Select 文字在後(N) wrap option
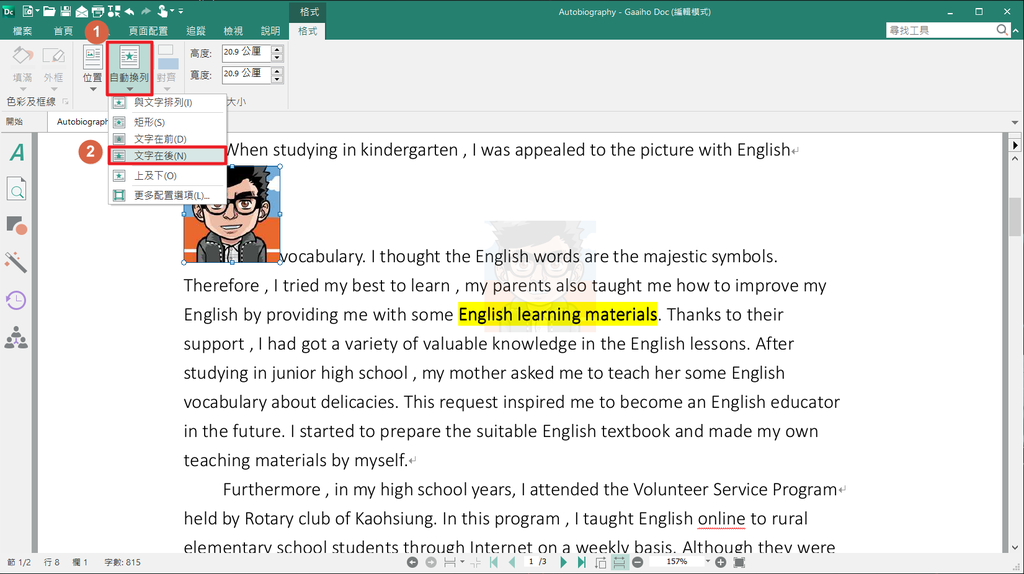The image size is (1024, 574). click(x=167, y=156)
